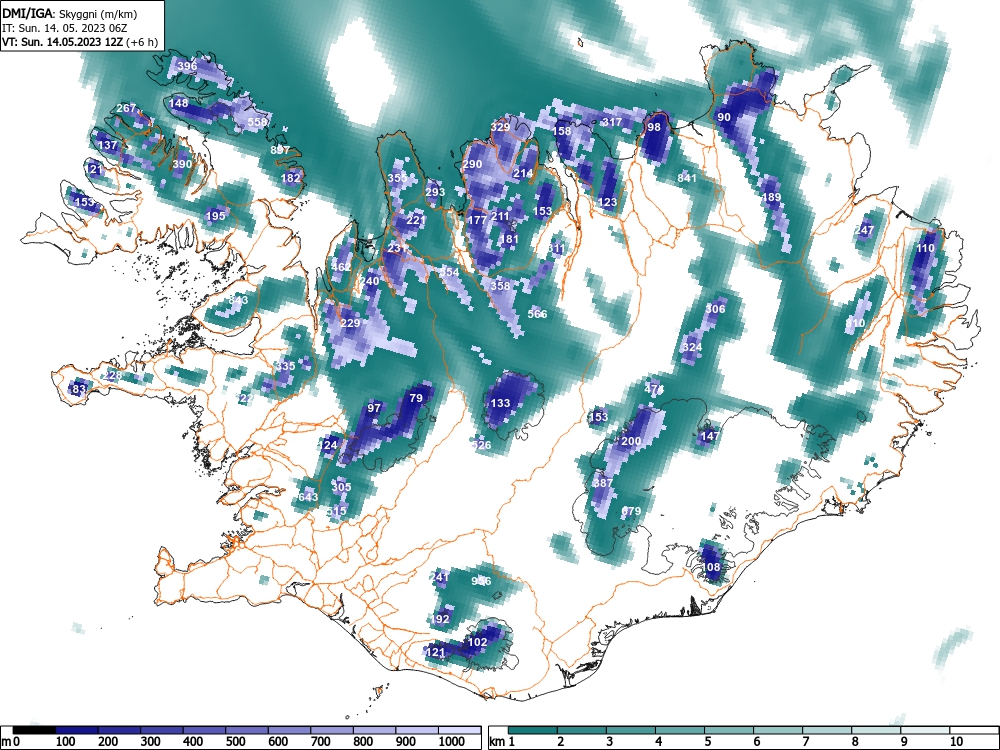Click the visibility value 396 in the Westfjords
Image resolution: width=1000 pixels, height=750 pixels.
click(x=187, y=66)
